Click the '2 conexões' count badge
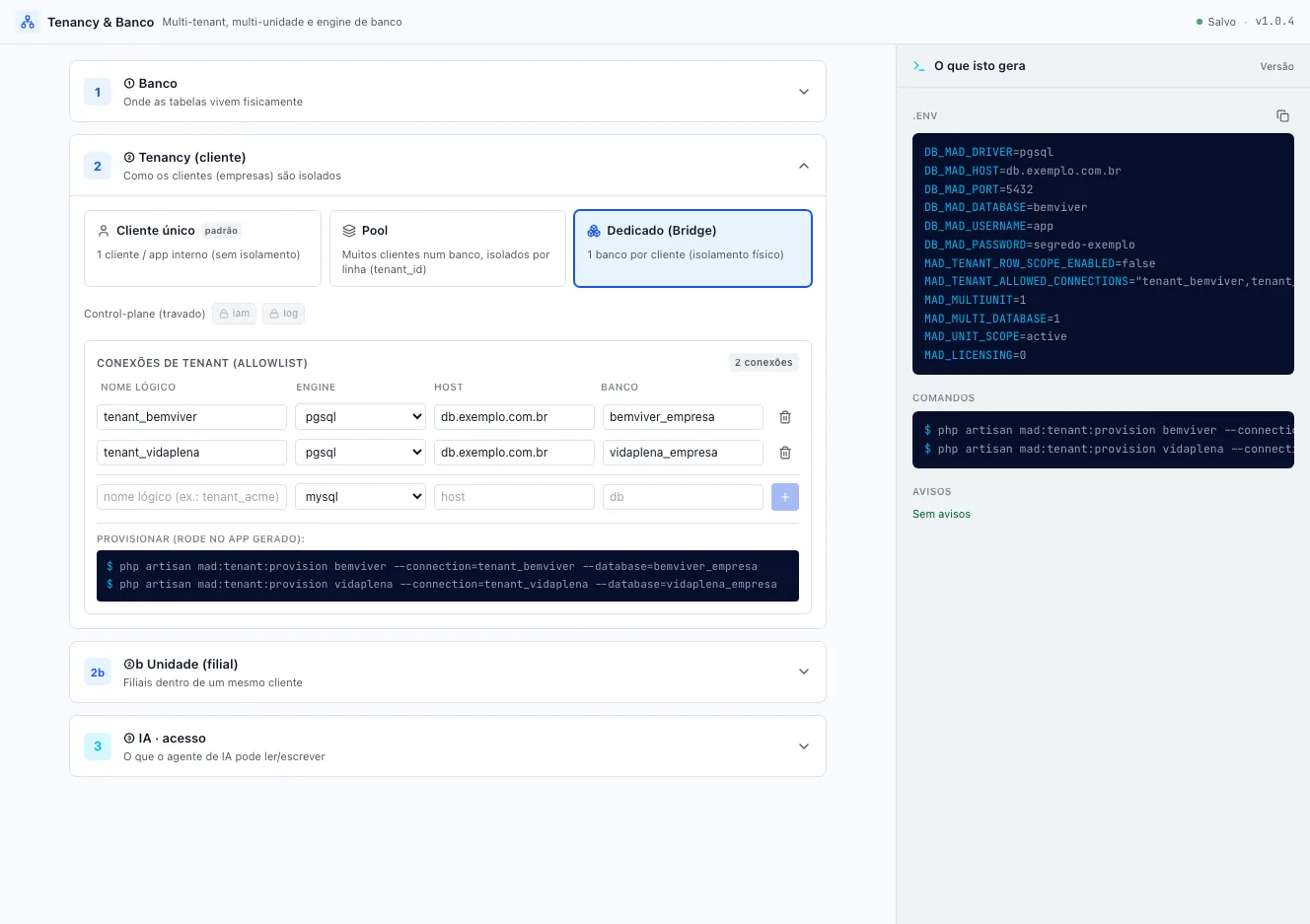 pos(764,363)
